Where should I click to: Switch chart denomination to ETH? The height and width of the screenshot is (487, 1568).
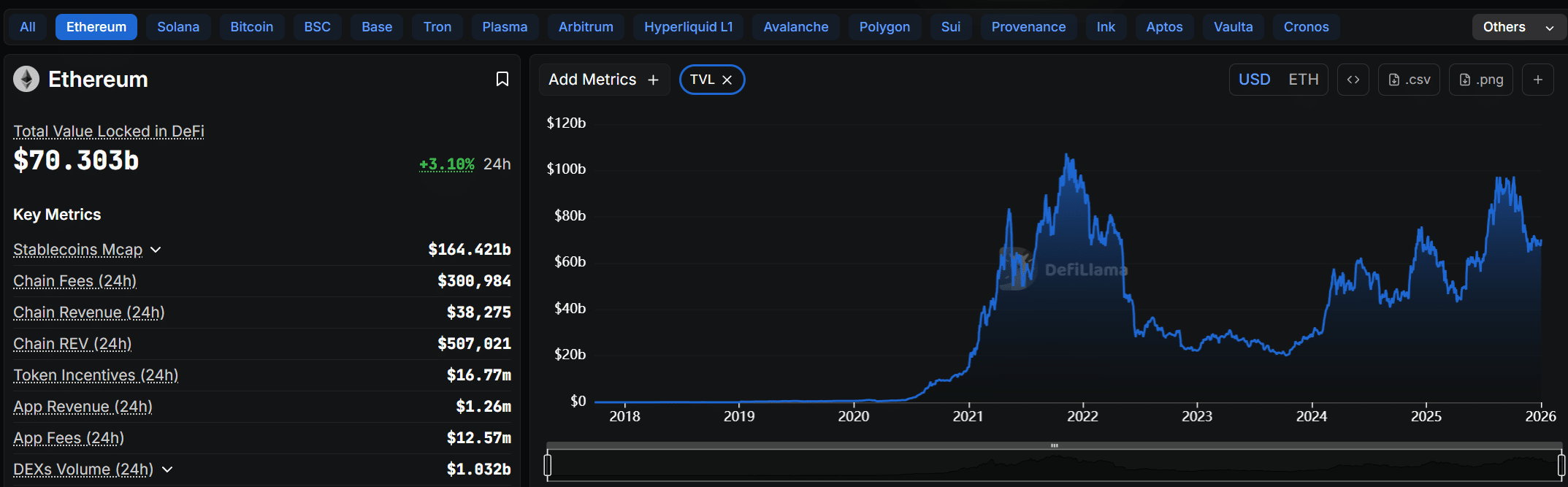point(1303,80)
